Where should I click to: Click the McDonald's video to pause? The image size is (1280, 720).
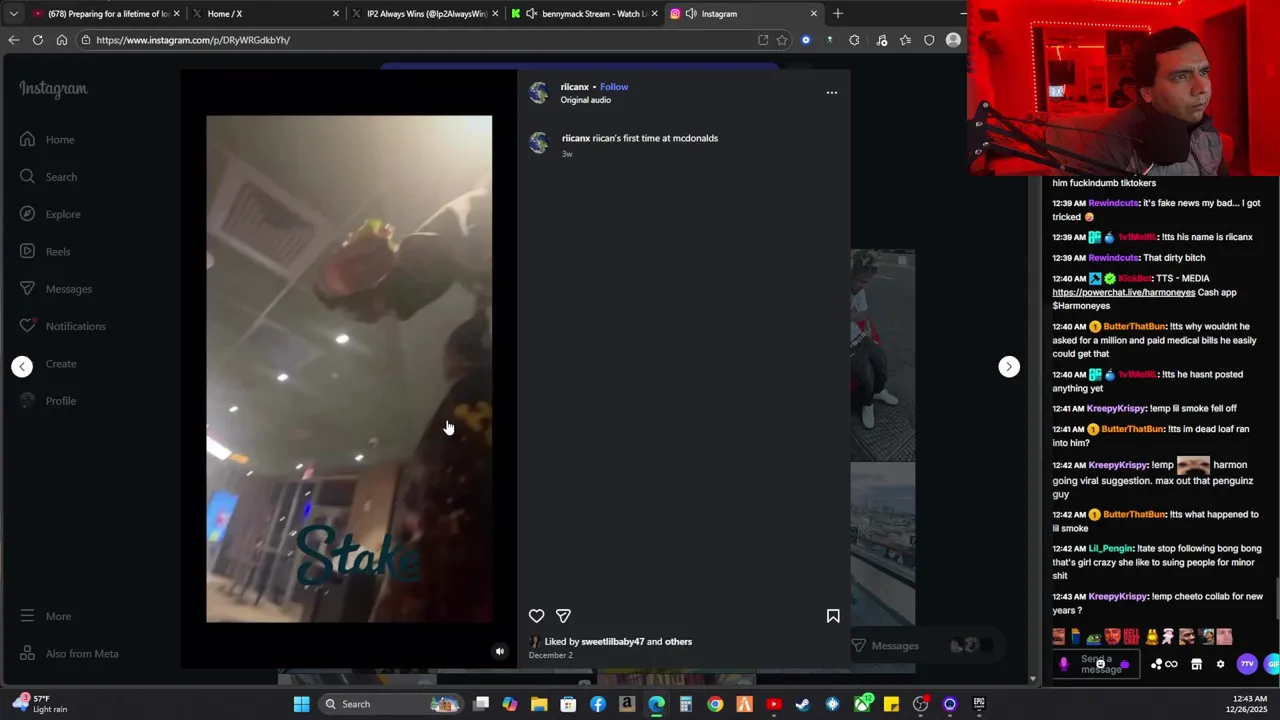tap(349, 369)
